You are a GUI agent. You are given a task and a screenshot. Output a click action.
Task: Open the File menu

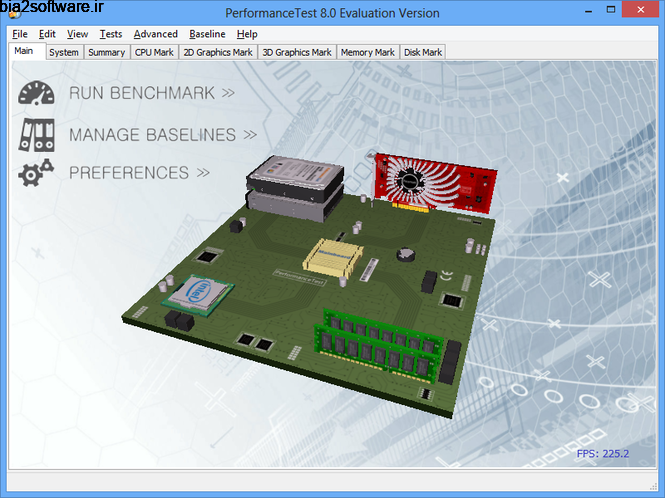pos(20,34)
